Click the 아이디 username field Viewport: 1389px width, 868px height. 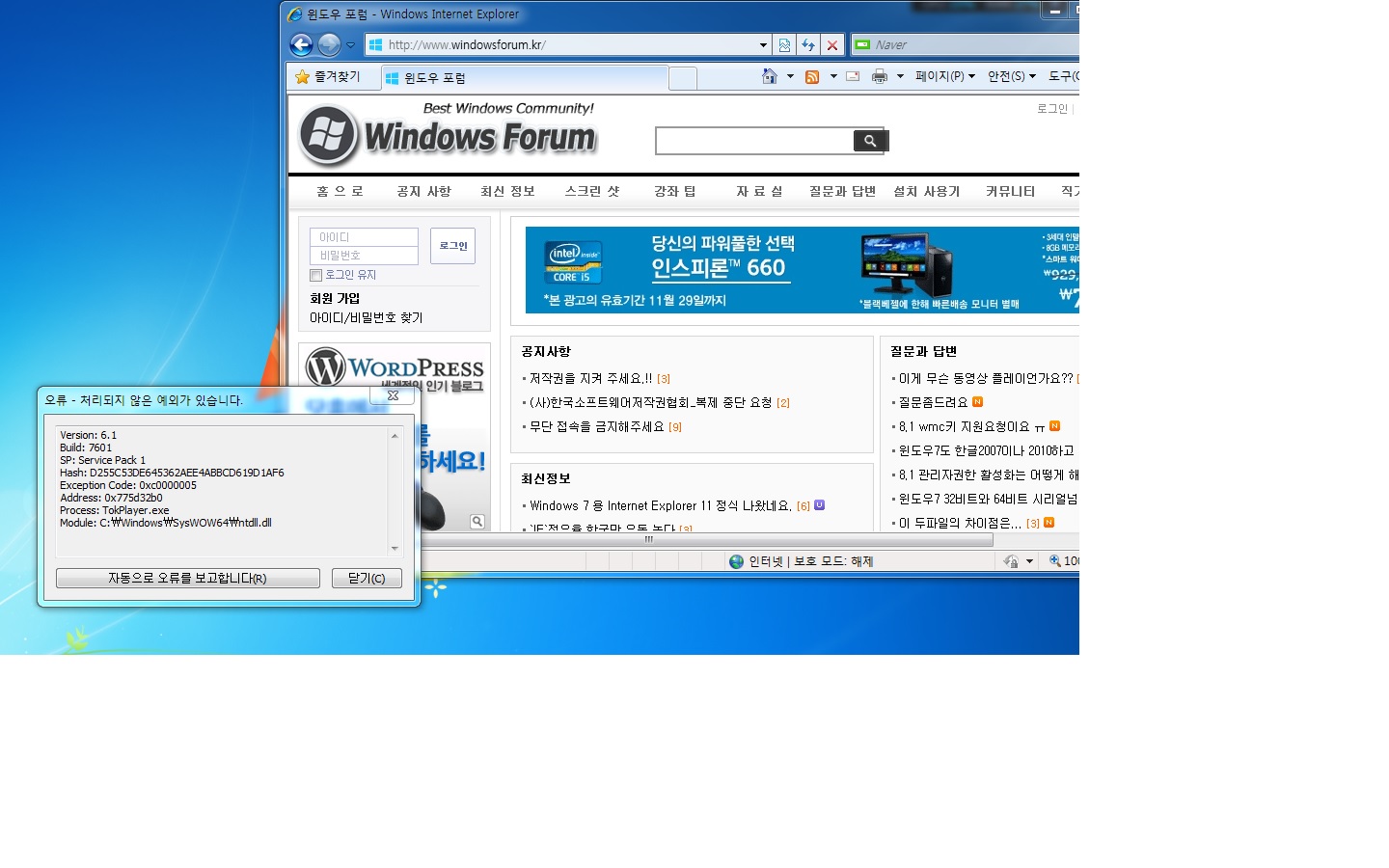[x=364, y=237]
